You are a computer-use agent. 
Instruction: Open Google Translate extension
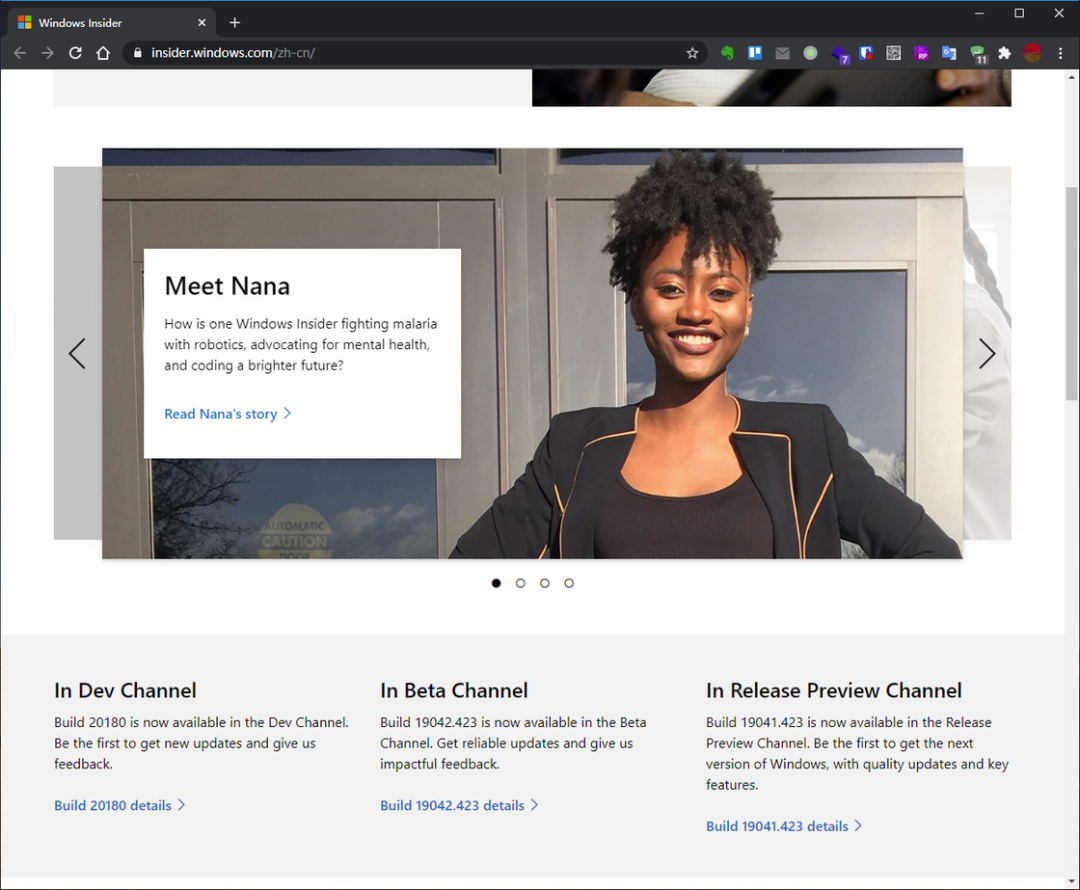949,53
